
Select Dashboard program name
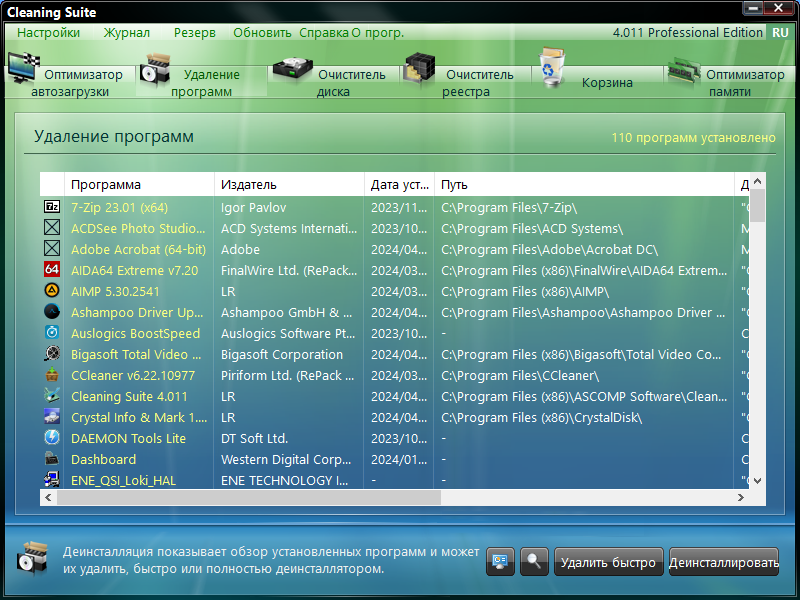(x=104, y=459)
